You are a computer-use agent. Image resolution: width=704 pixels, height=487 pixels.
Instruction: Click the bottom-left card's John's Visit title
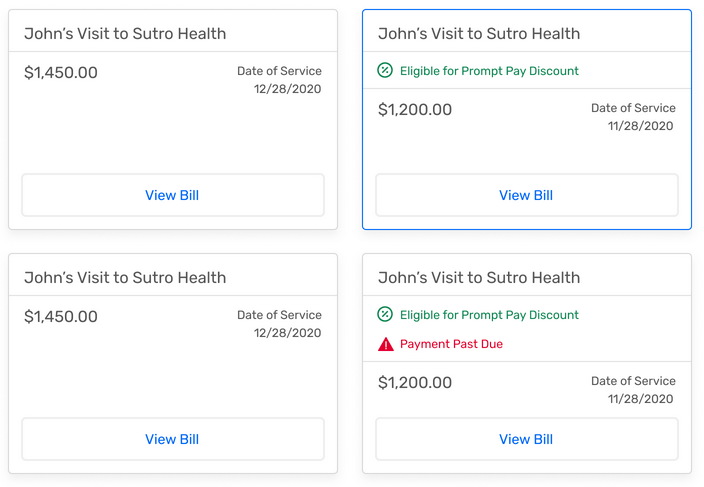coord(125,278)
